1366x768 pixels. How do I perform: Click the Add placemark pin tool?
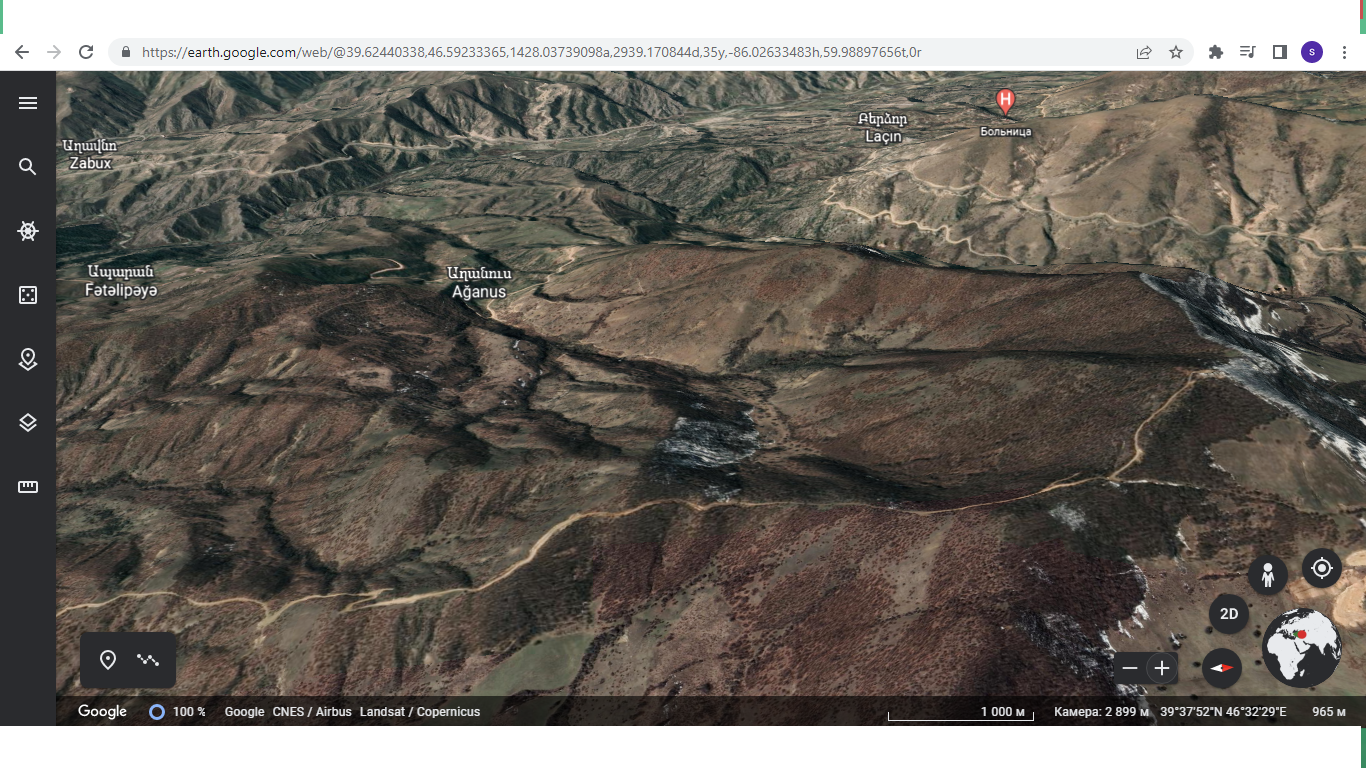(108, 660)
